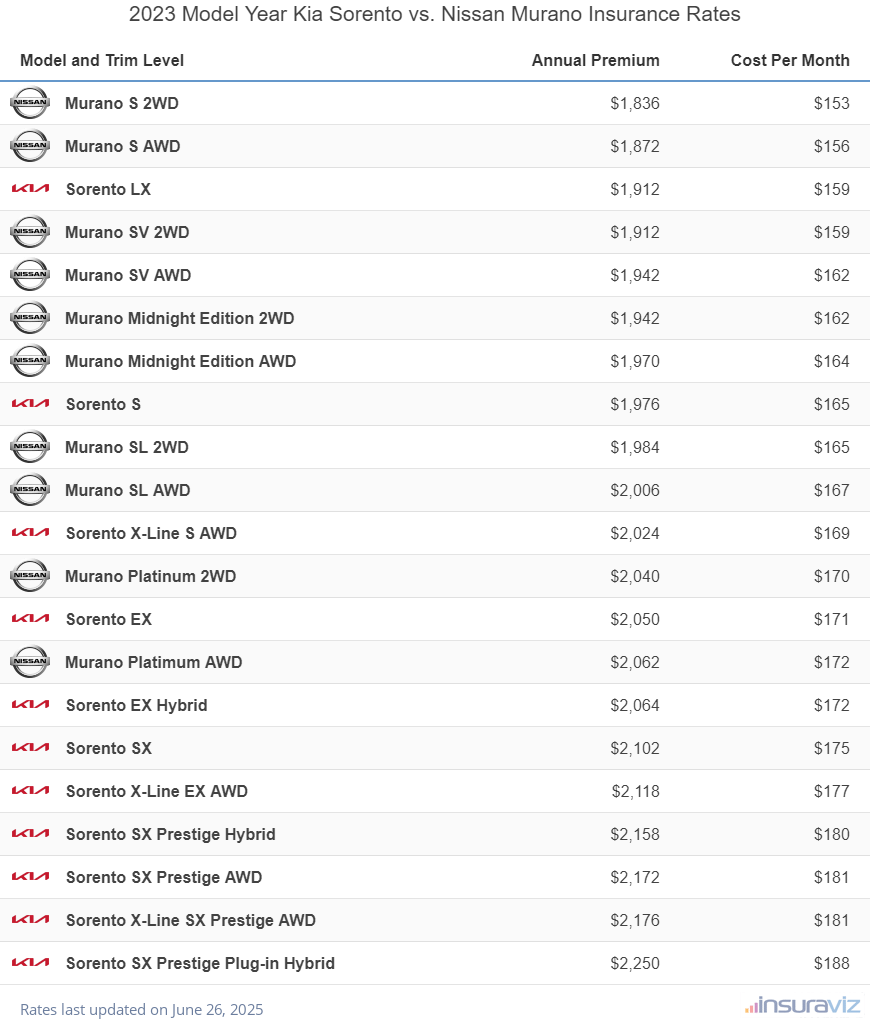
Task: Select the Sorento SX model name
Action: 109,748
